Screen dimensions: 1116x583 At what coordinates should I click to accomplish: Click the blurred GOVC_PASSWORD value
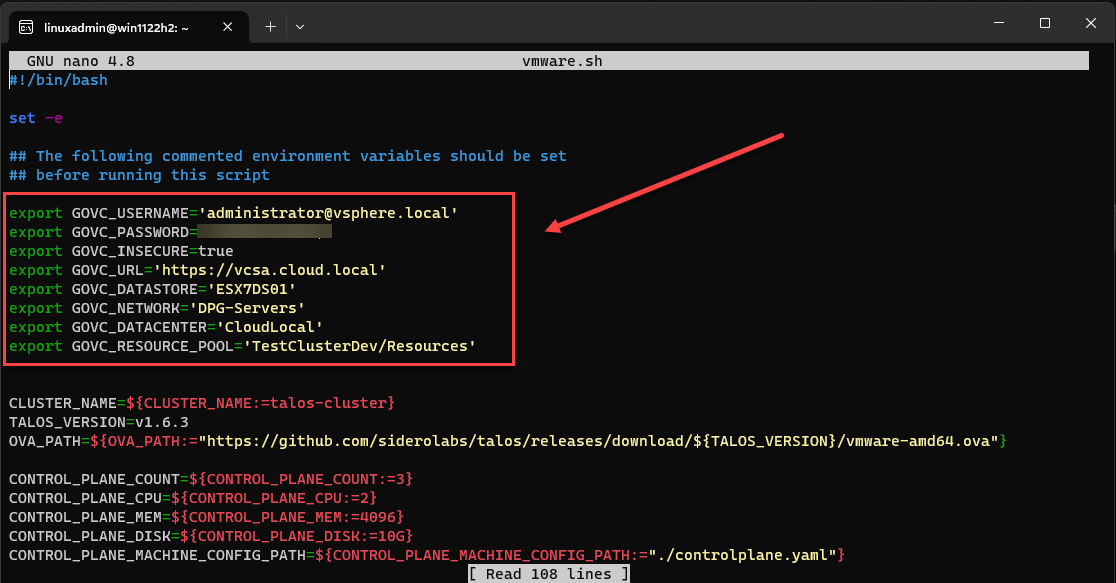(x=262, y=232)
